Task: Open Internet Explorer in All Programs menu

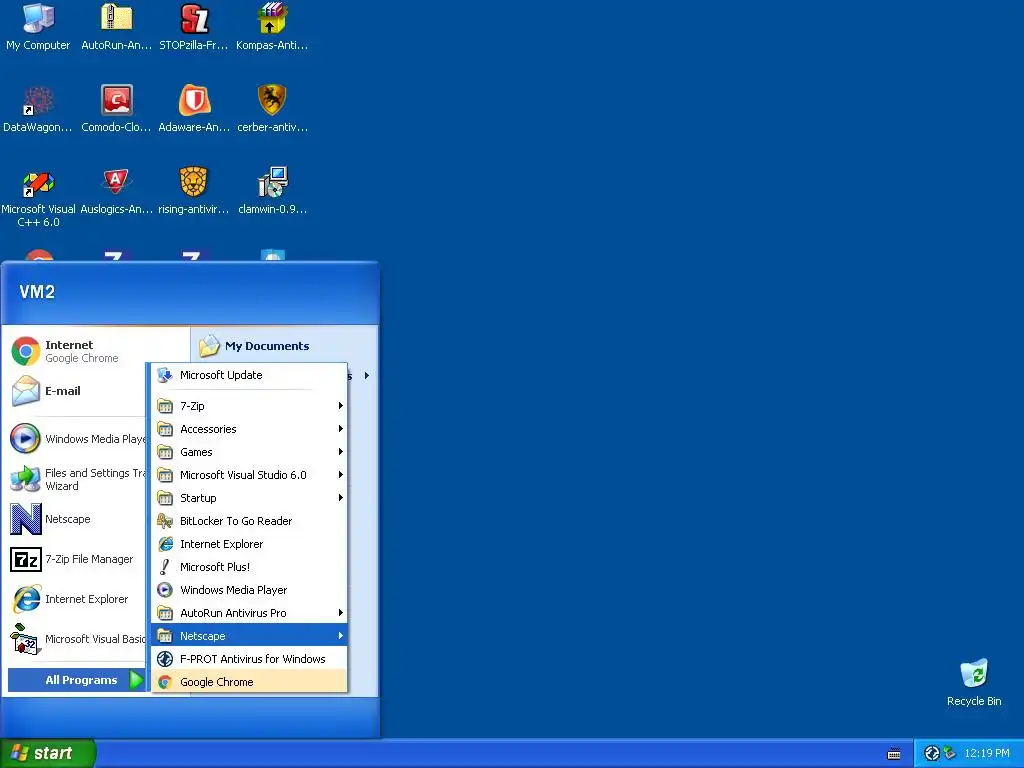Action: 249,544
